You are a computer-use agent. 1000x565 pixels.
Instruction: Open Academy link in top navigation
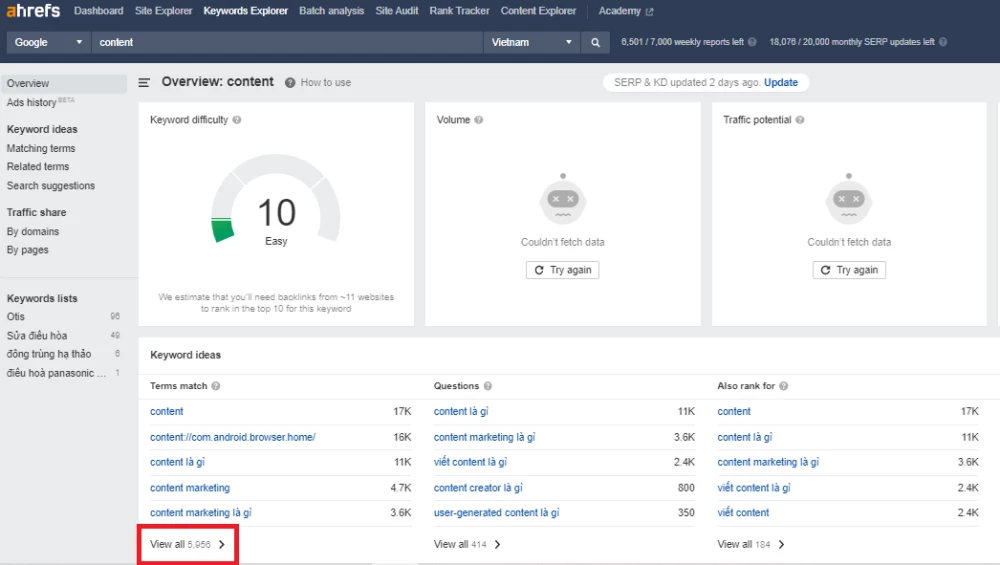(x=619, y=11)
